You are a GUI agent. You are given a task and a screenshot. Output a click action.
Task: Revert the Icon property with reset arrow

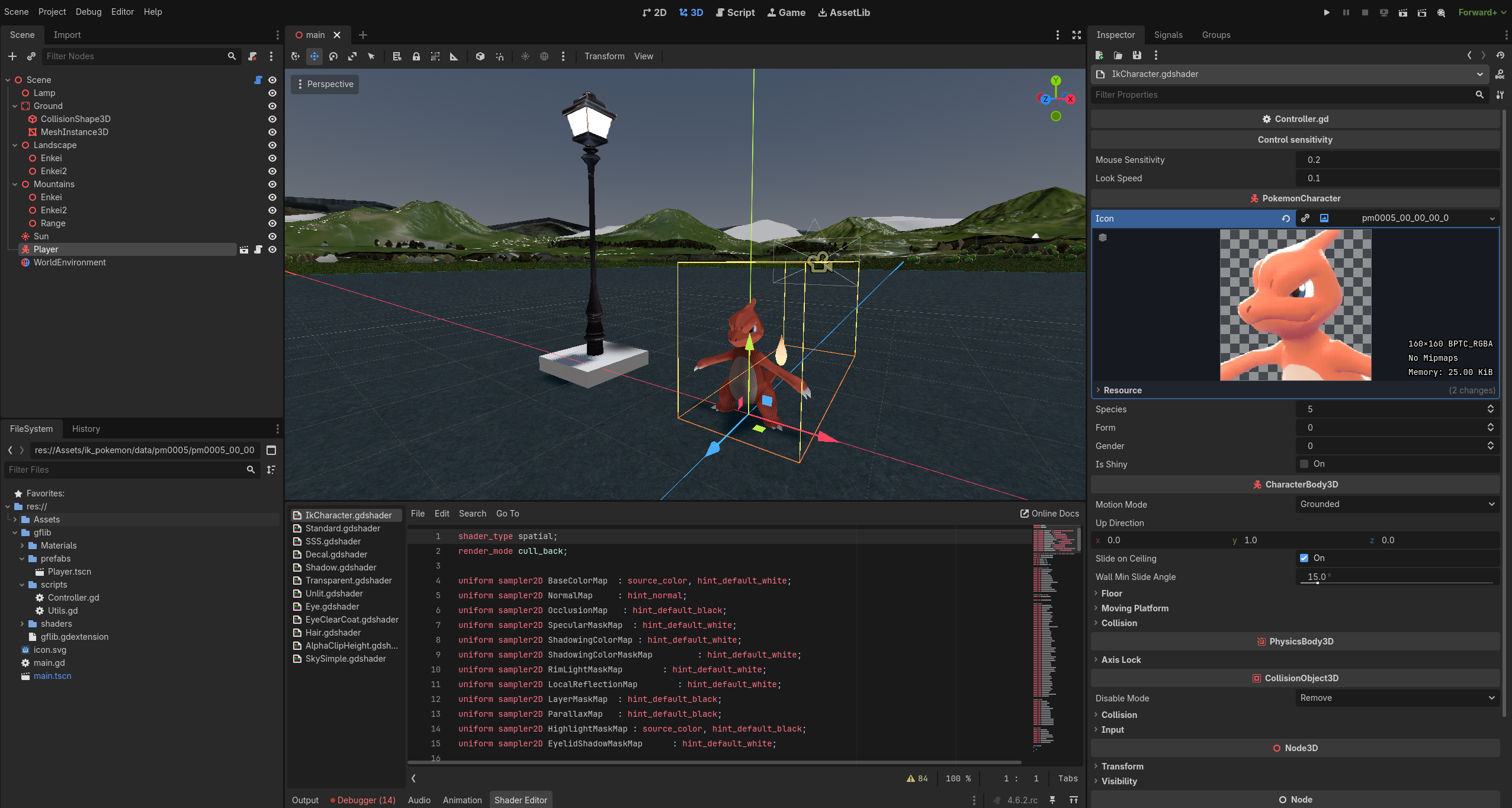(x=1286, y=219)
